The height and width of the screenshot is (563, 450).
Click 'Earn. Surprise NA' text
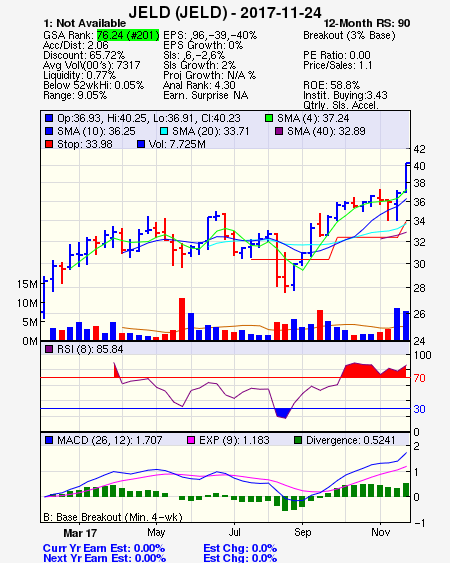[205, 96]
